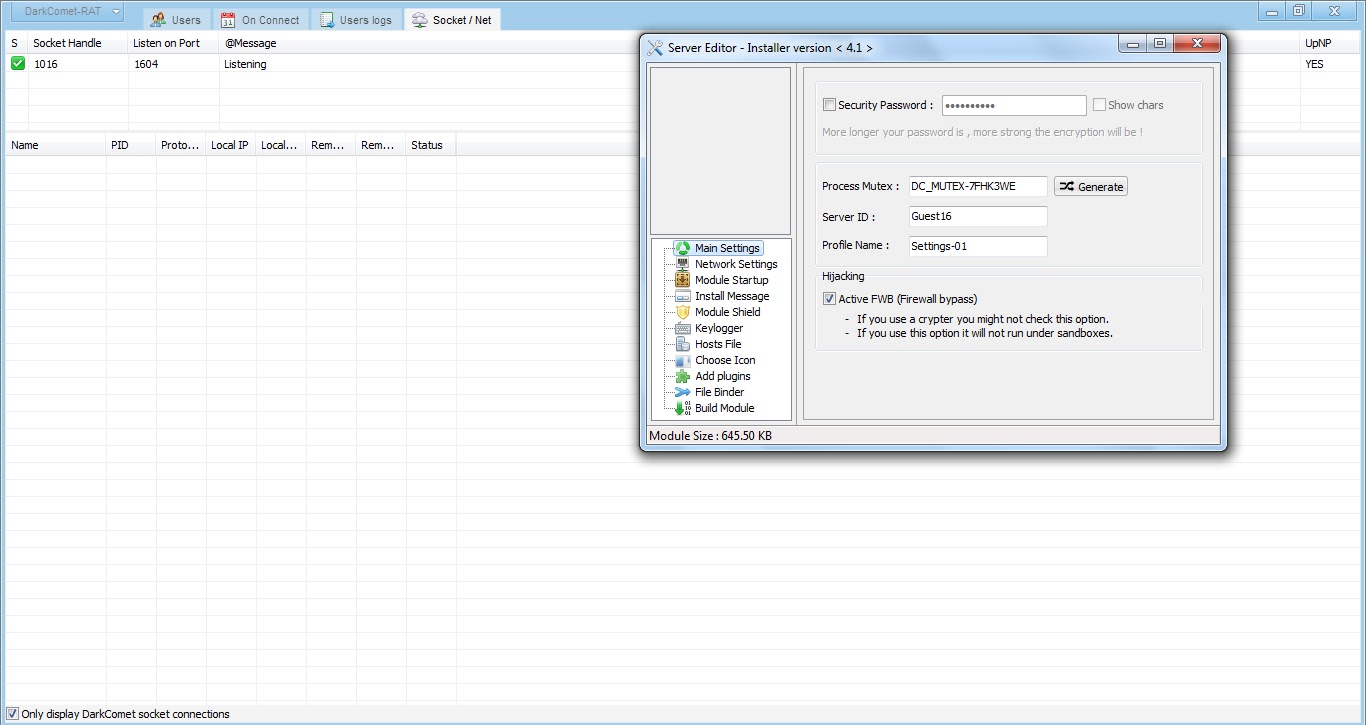Click the Security Password input field
The image size is (1366, 725).
click(x=1014, y=105)
